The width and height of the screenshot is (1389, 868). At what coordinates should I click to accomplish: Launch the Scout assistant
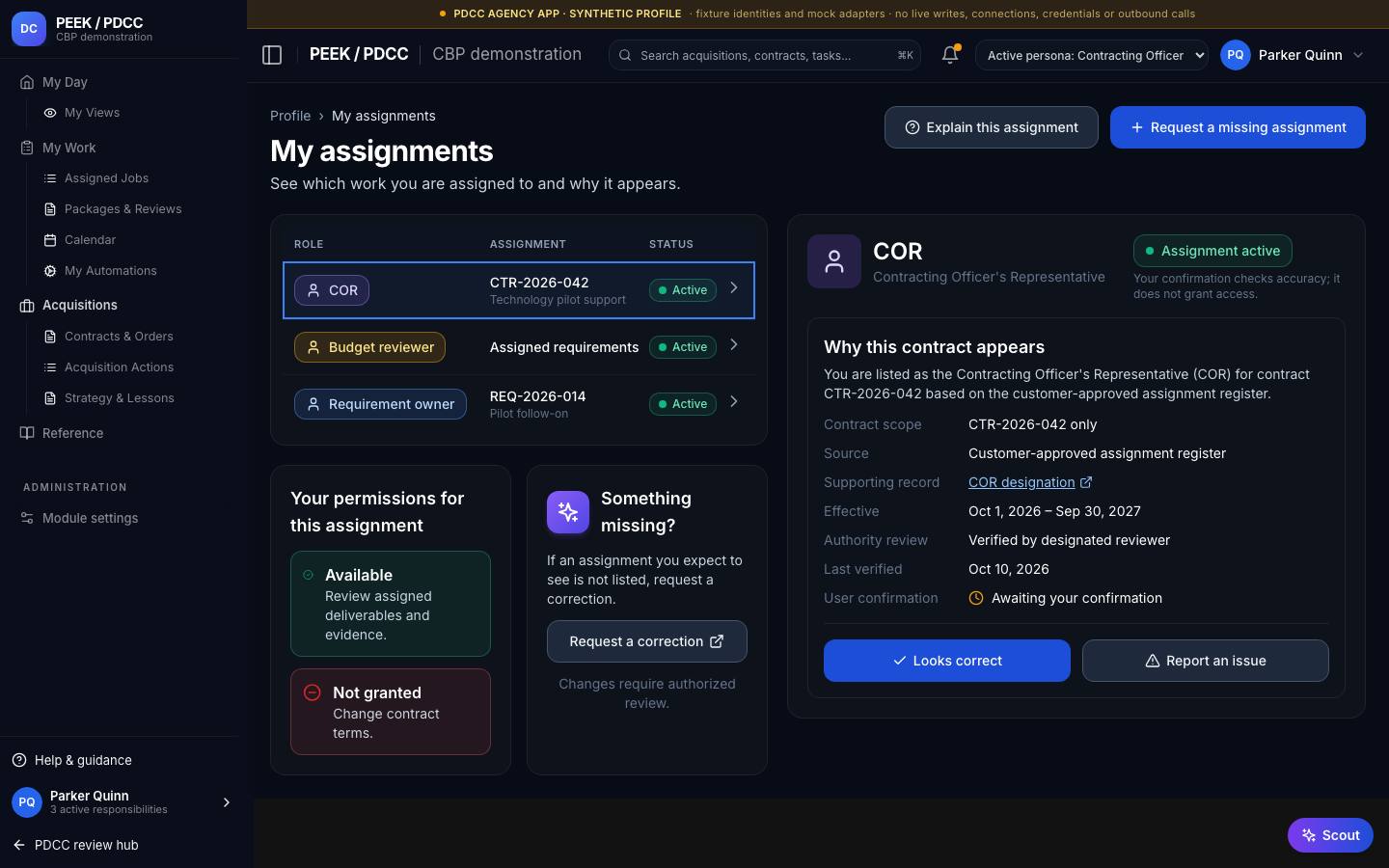pos(1330,835)
